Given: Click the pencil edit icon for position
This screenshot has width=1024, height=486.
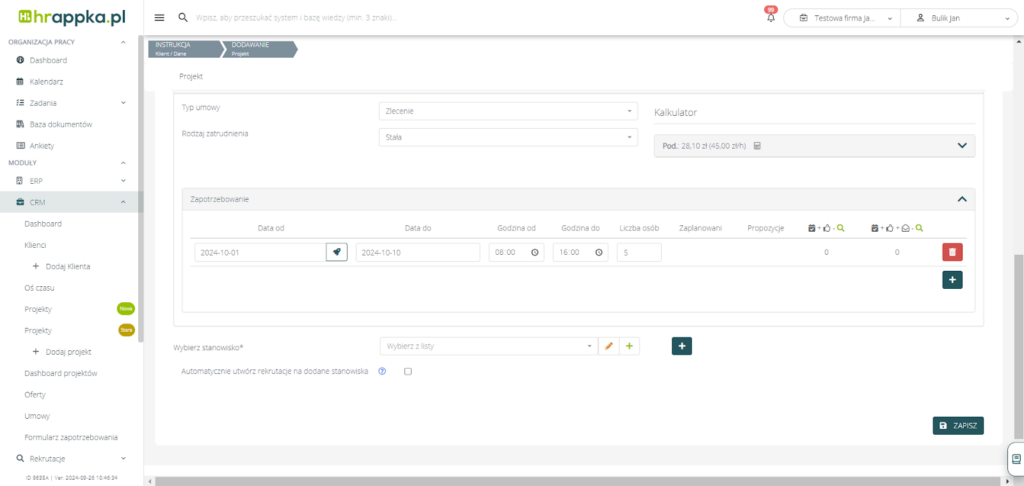Looking at the screenshot, I should click(x=608, y=346).
